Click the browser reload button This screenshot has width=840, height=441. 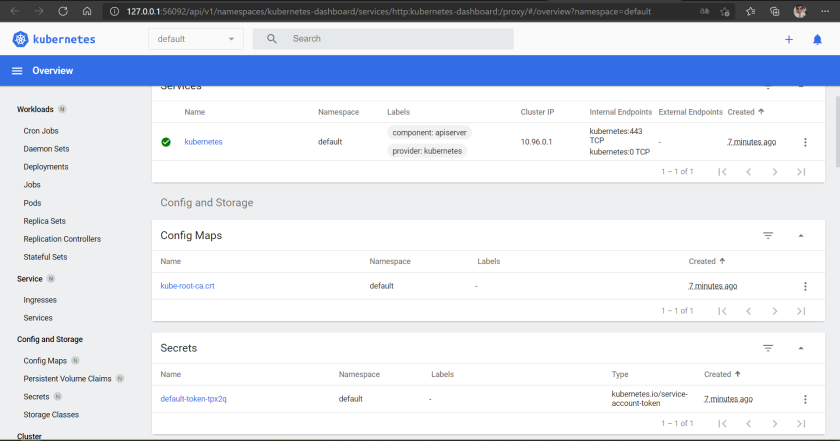64,11
